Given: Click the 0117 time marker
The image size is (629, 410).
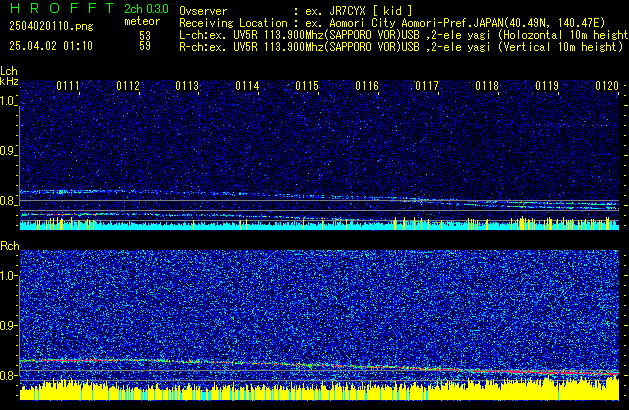Looking at the screenshot, I should 427,86.
